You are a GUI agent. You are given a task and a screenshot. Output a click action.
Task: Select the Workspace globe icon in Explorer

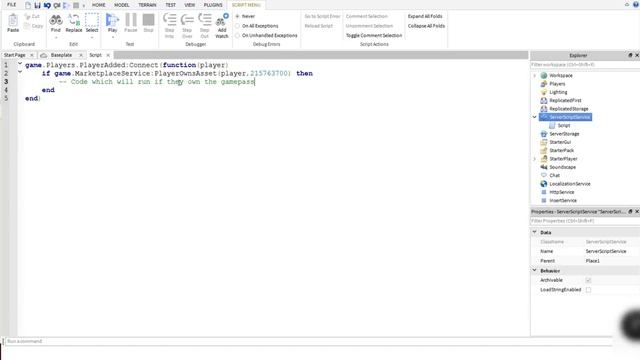click(x=544, y=76)
